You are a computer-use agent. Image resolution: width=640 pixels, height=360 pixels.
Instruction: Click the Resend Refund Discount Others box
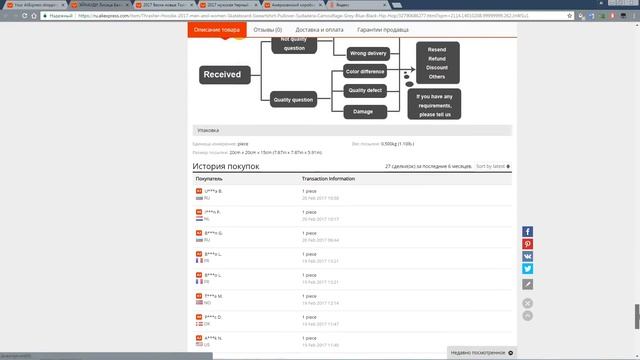[x=438, y=63]
